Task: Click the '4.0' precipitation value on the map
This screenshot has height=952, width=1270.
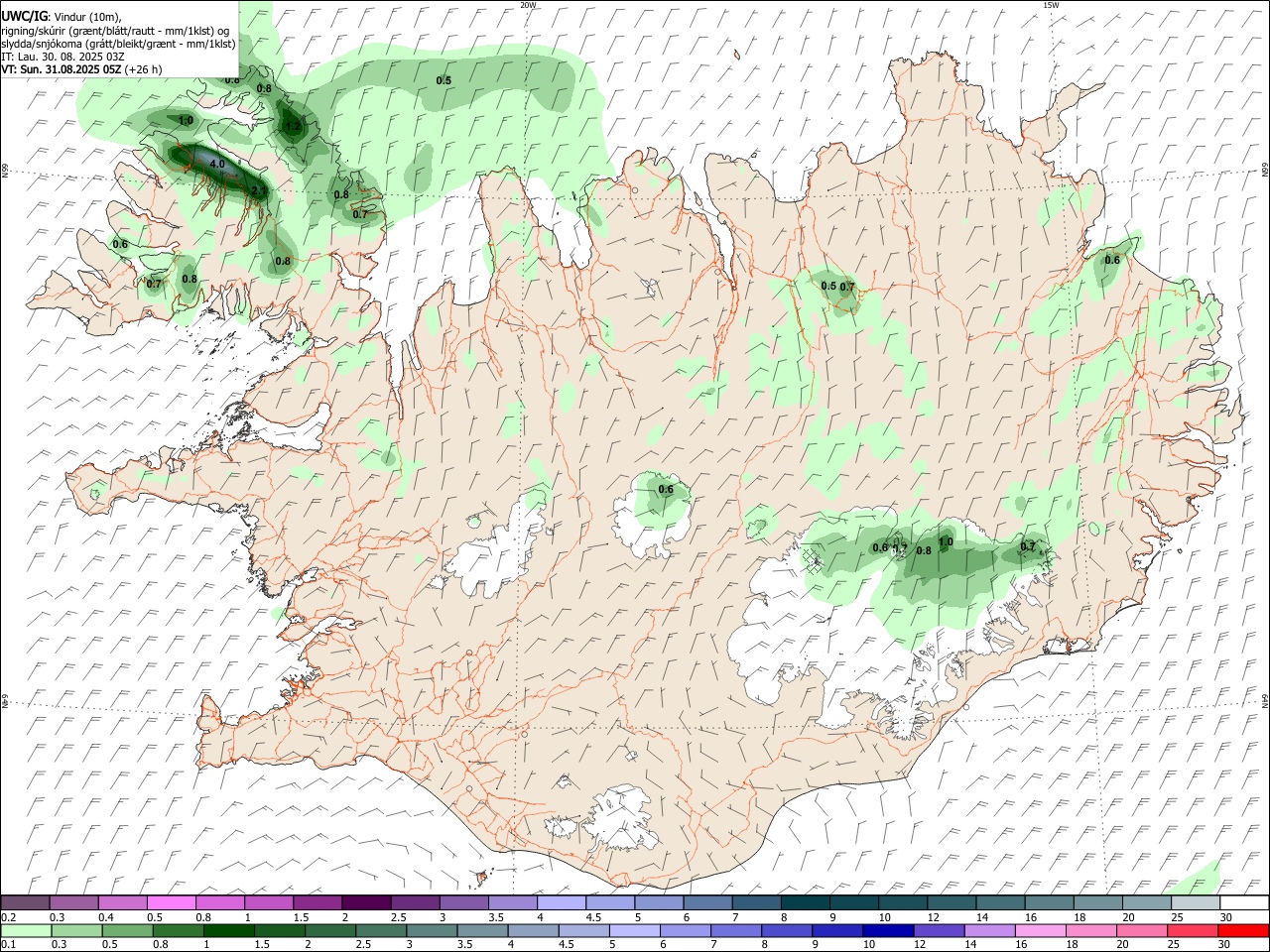Action: [217, 164]
